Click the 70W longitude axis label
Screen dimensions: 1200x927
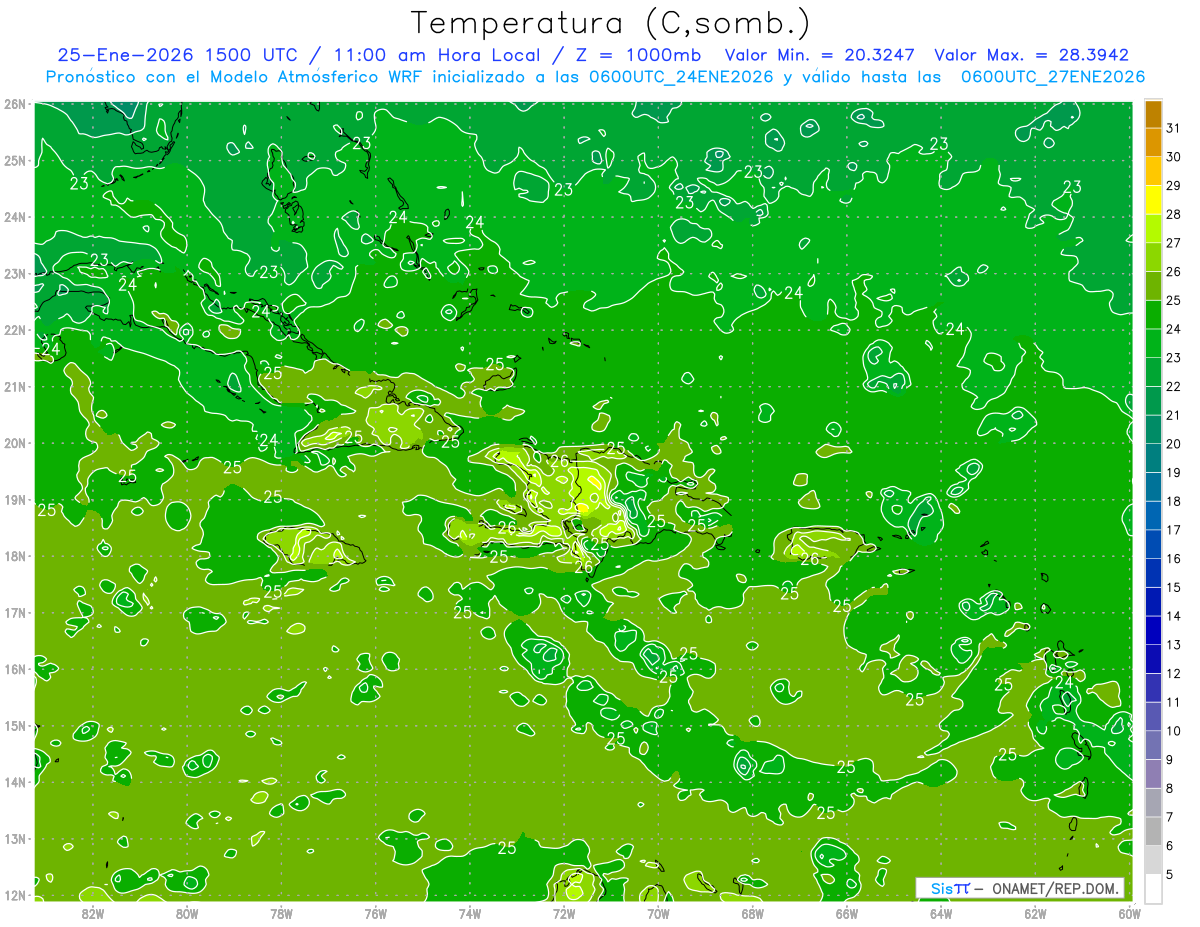pyautogui.click(x=658, y=914)
